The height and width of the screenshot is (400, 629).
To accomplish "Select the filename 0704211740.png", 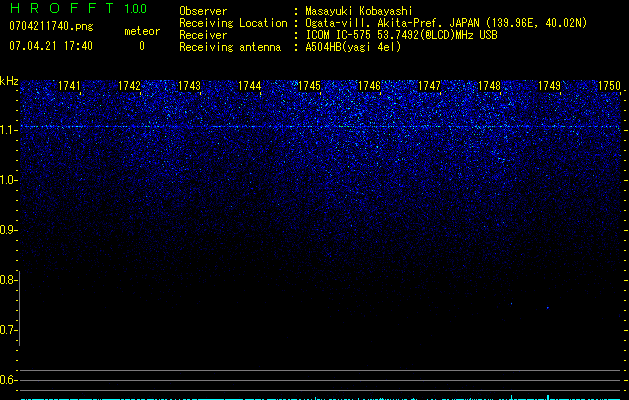I will coord(51,26).
